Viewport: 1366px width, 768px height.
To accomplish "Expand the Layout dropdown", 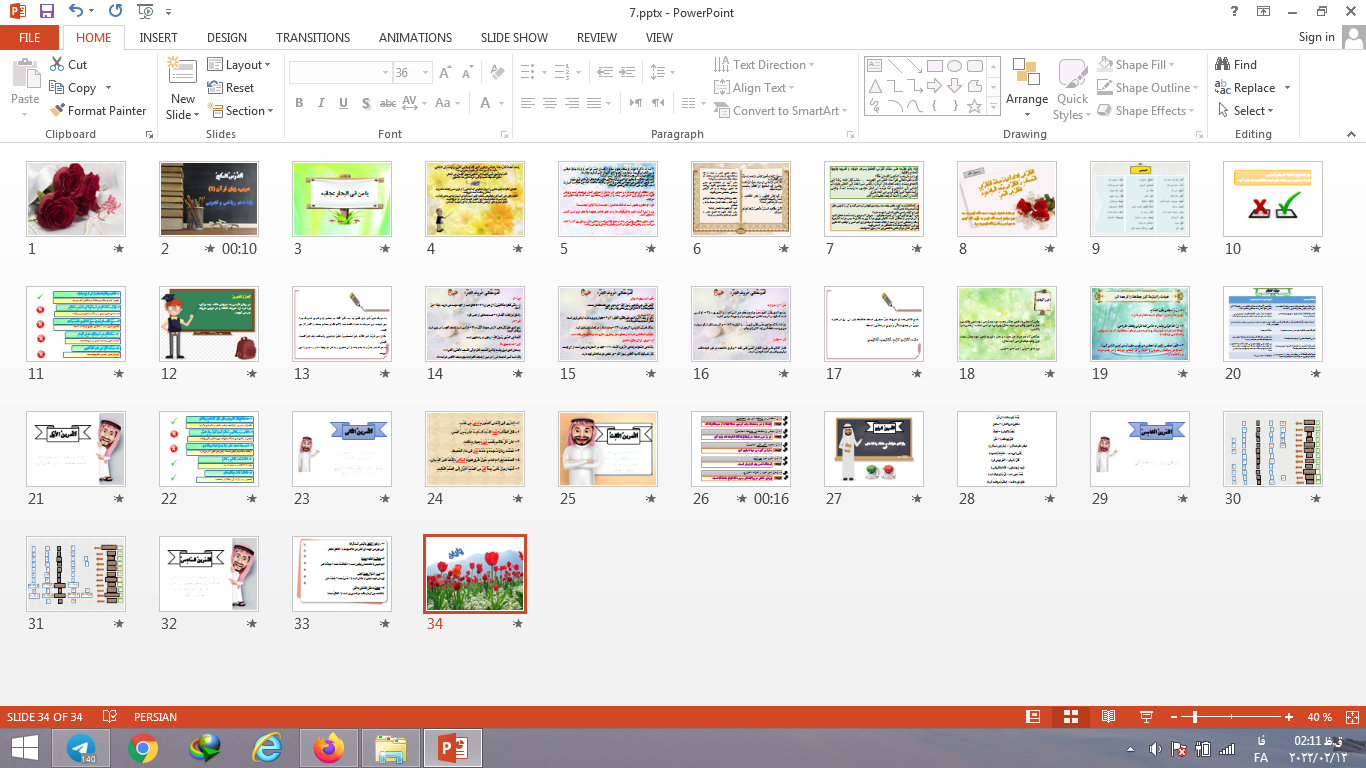I will pyautogui.click(x=240, y=65).
